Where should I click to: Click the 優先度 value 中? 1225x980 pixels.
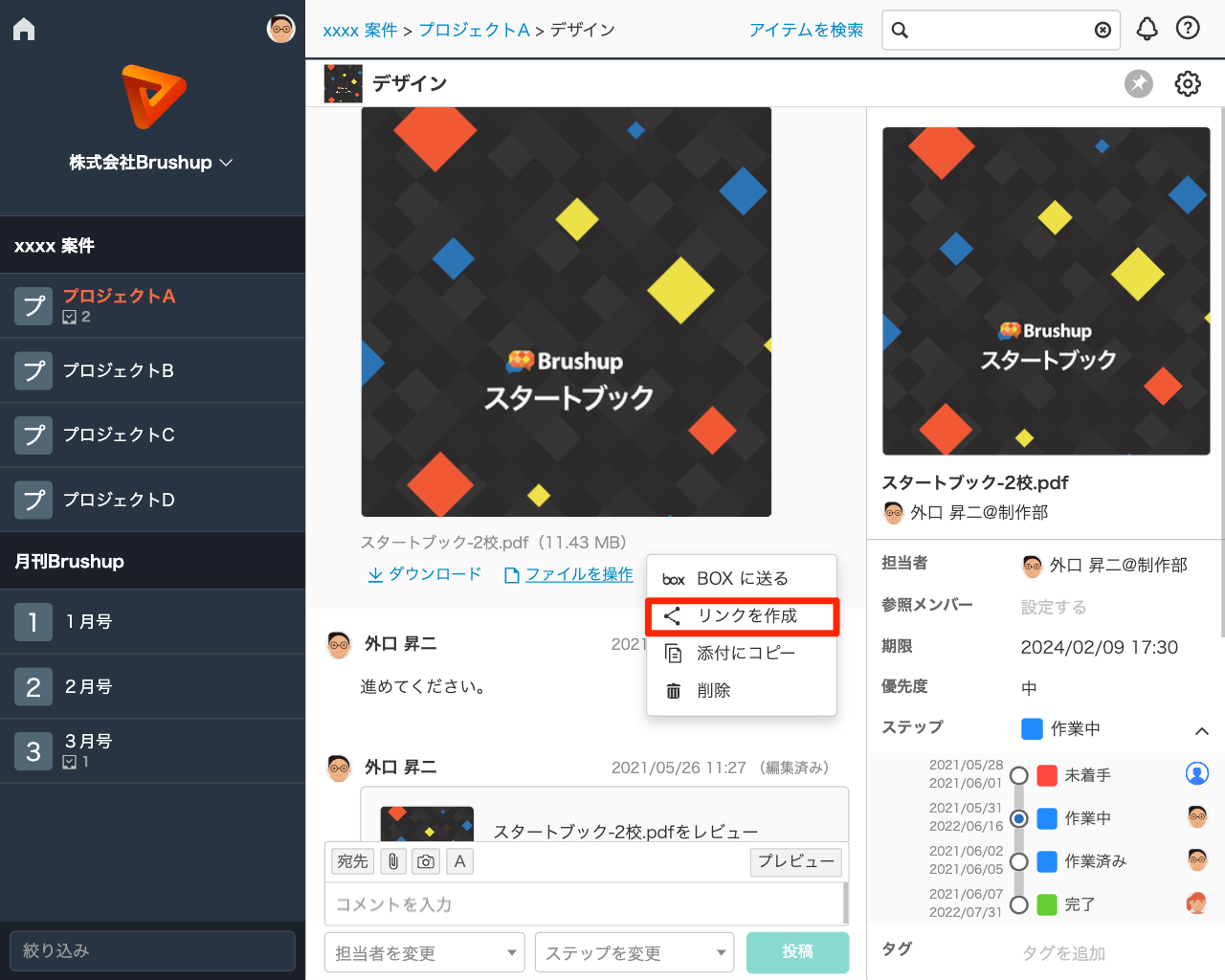pyautogui.click(x=1029, y=688)
